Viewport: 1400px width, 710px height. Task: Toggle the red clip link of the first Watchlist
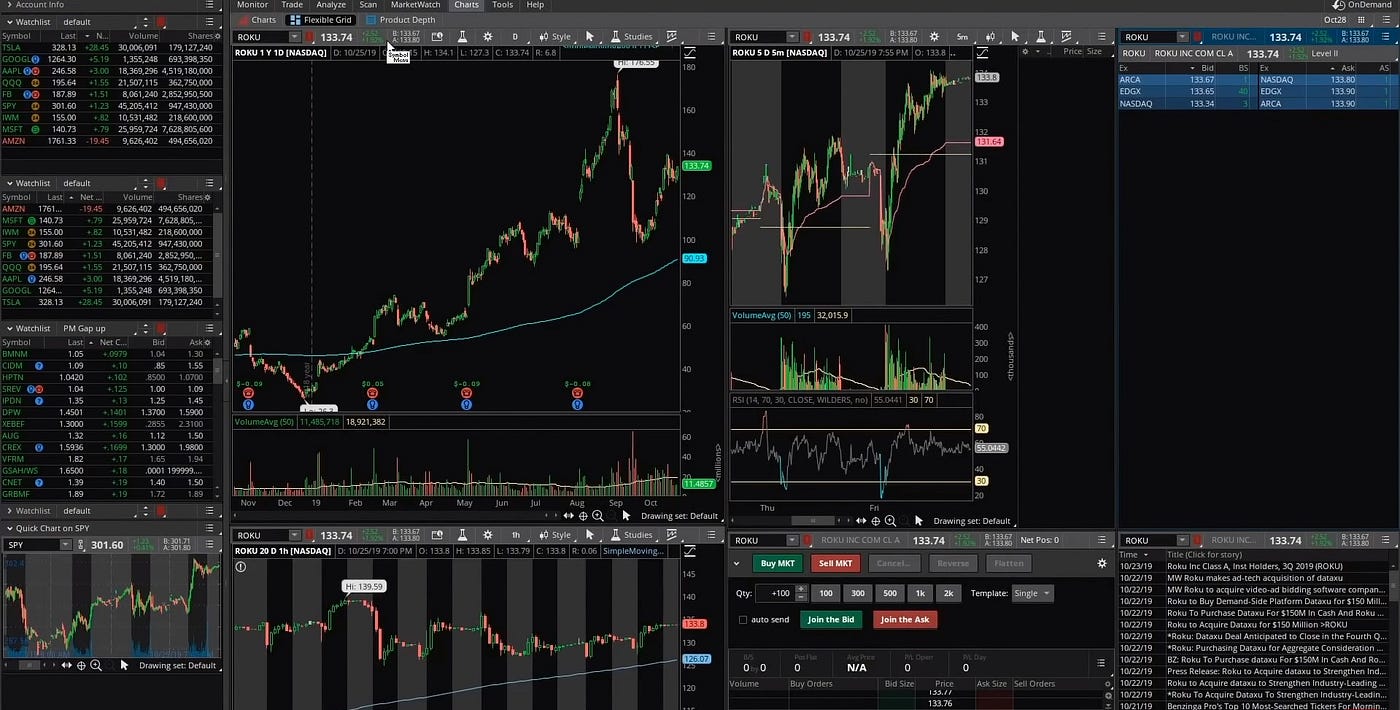[x=161, y=22]
